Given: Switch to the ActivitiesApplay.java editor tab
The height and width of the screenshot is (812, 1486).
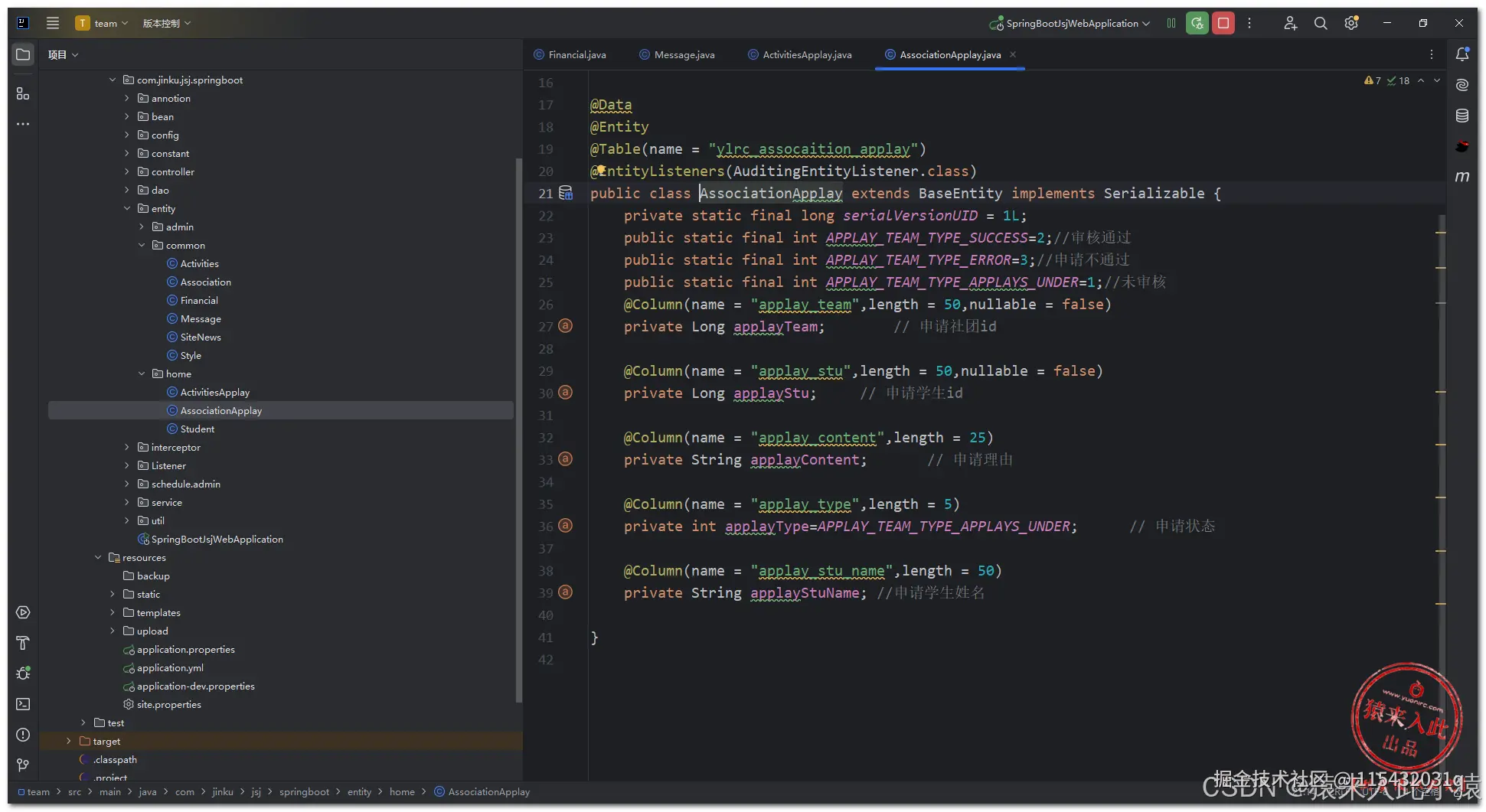Looking at the screenshot, I should pos(806,55).
